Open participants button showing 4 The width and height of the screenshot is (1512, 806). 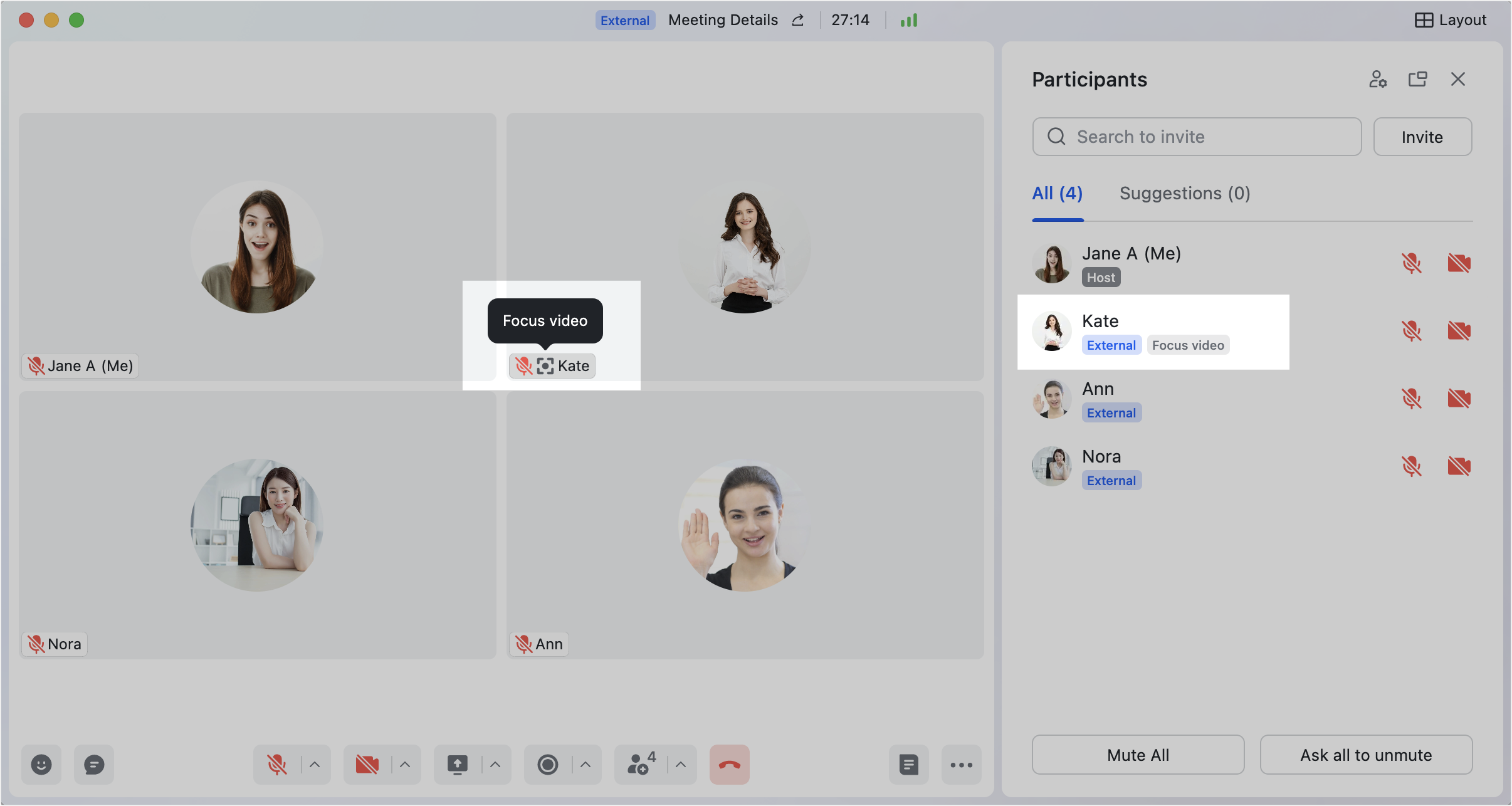(642, 765)
